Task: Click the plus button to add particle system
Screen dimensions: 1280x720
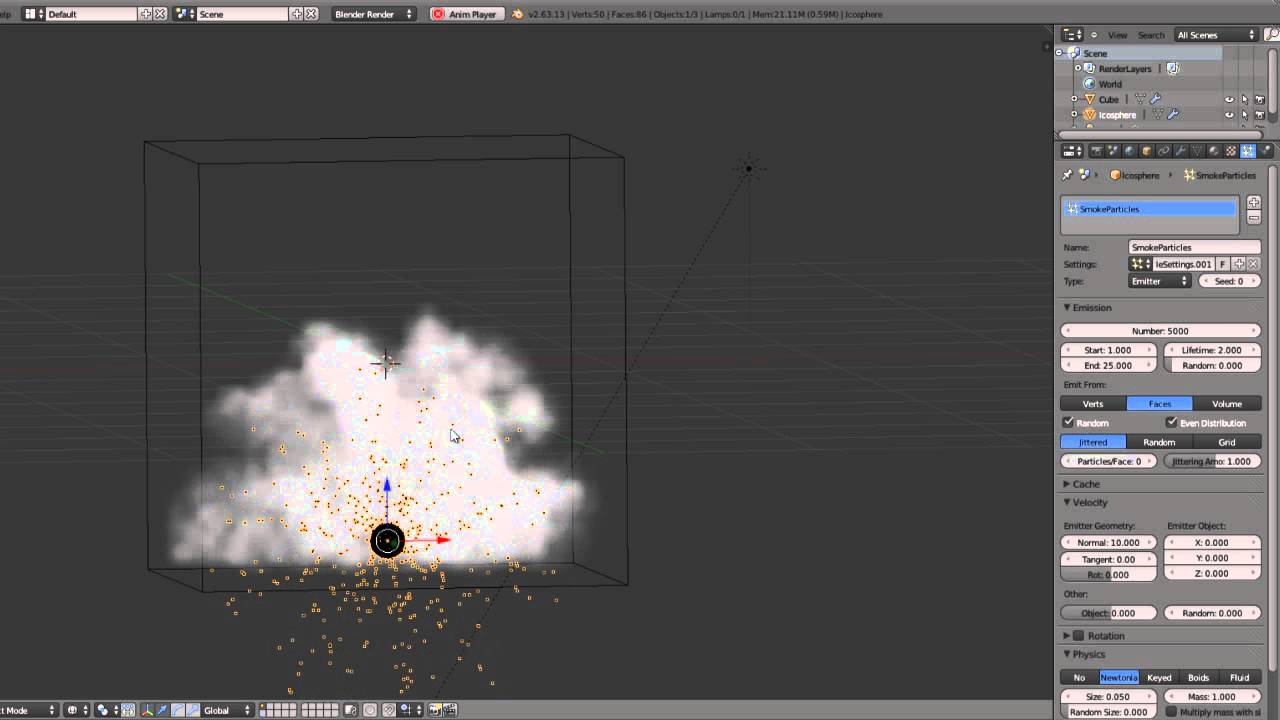Action: 1253,203
